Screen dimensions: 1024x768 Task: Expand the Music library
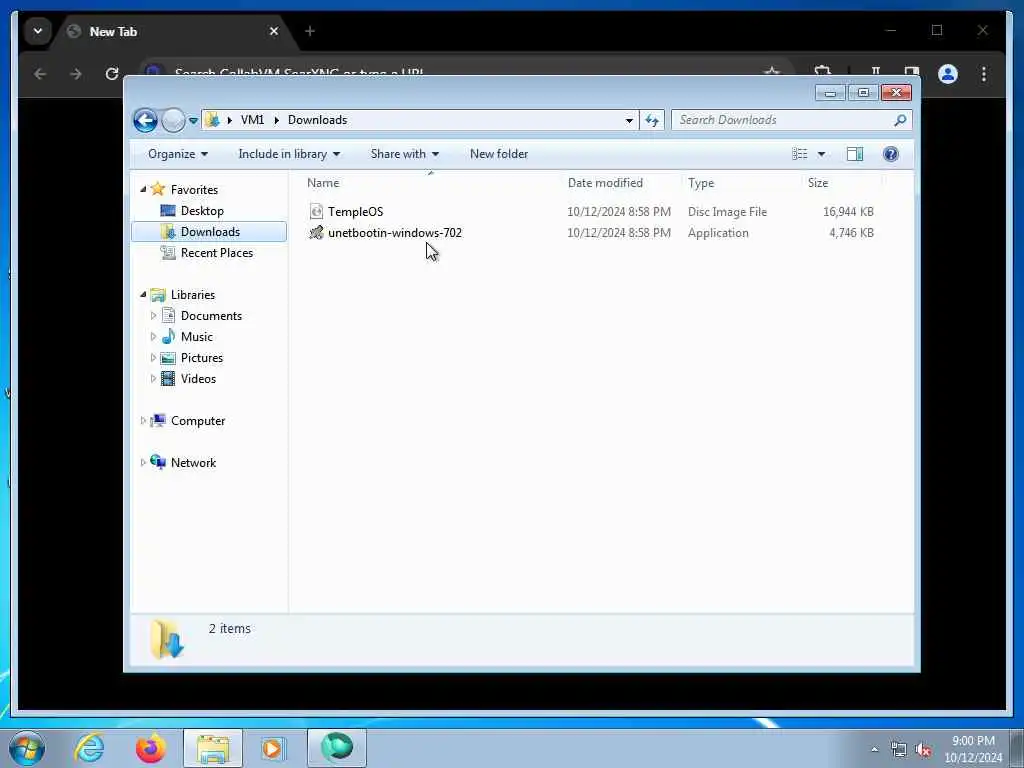tap(153, 337)
